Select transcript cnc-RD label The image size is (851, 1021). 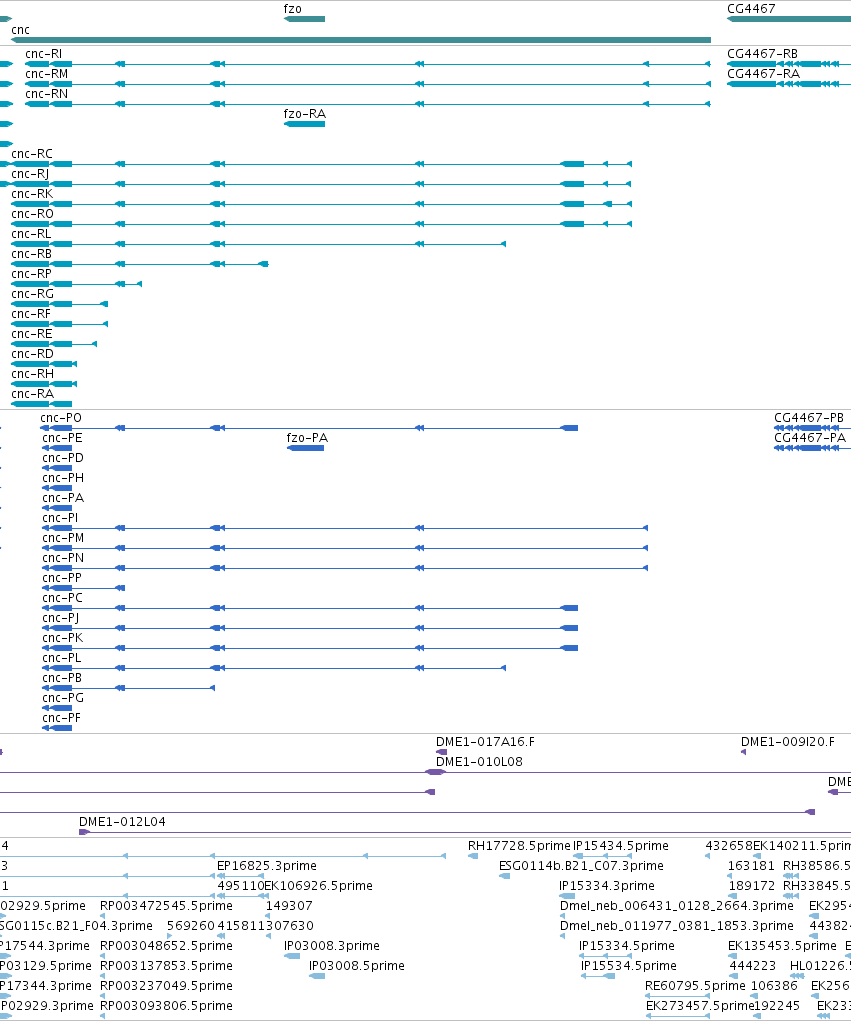pos(33,354)
